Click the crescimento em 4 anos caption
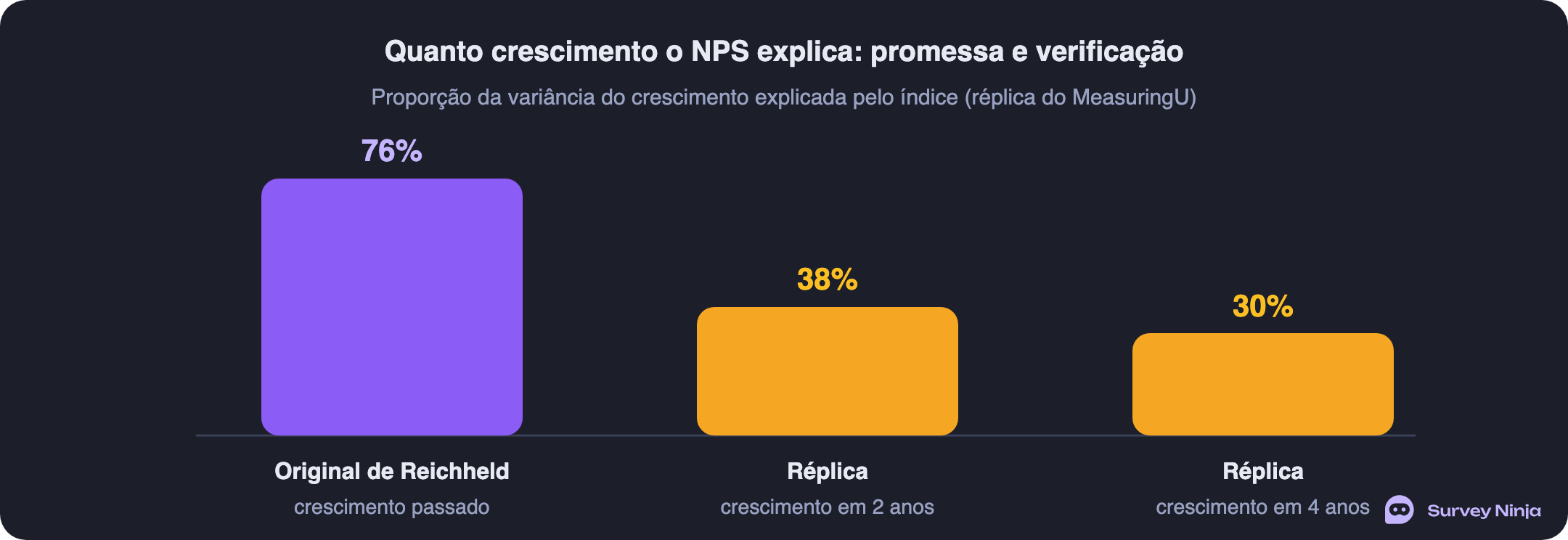The width and height of the screenshot is (1568, 540). (x=1263, y=507)
